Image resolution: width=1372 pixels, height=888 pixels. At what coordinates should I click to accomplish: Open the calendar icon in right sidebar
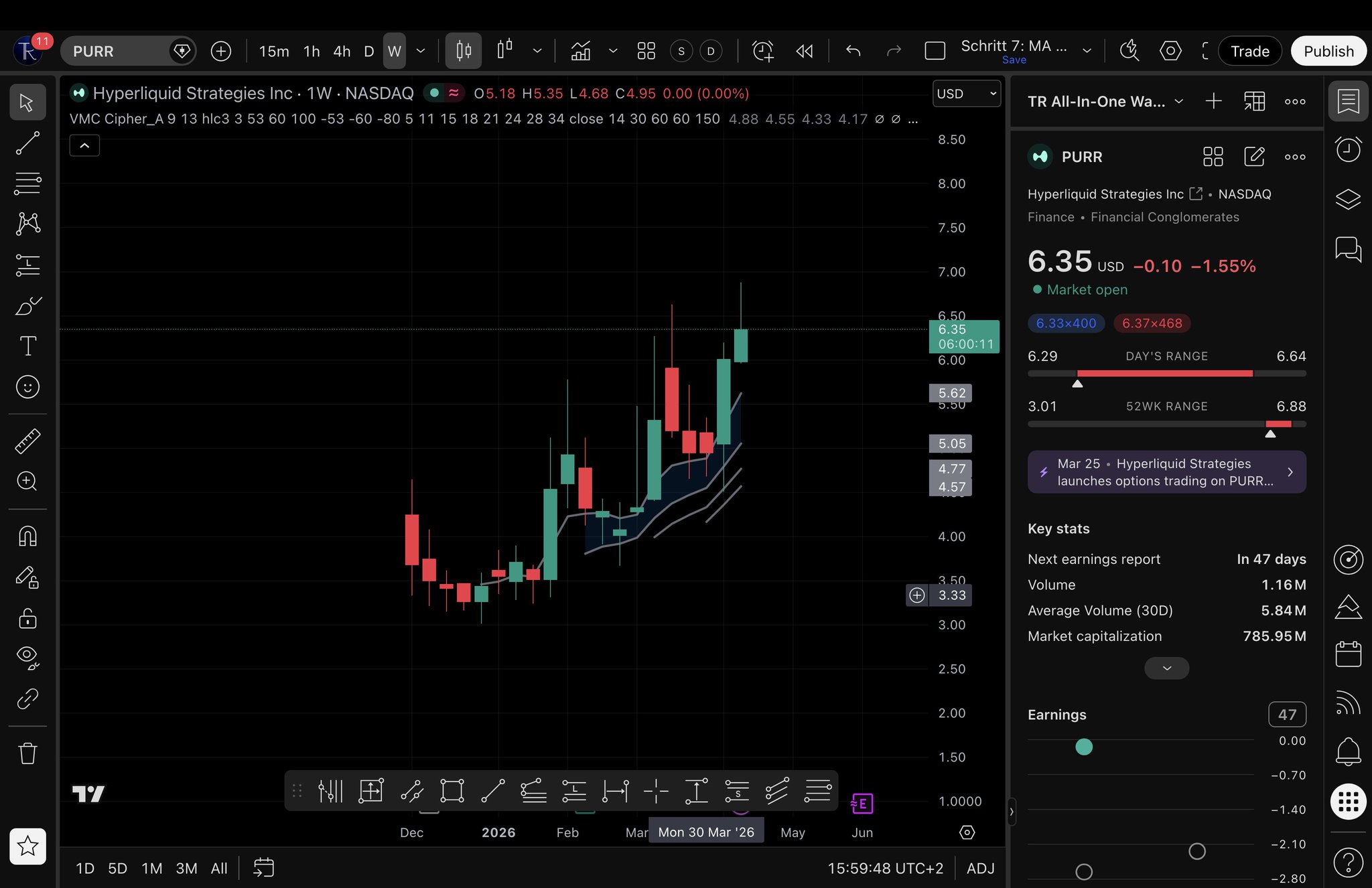(x=1348, y=654)
